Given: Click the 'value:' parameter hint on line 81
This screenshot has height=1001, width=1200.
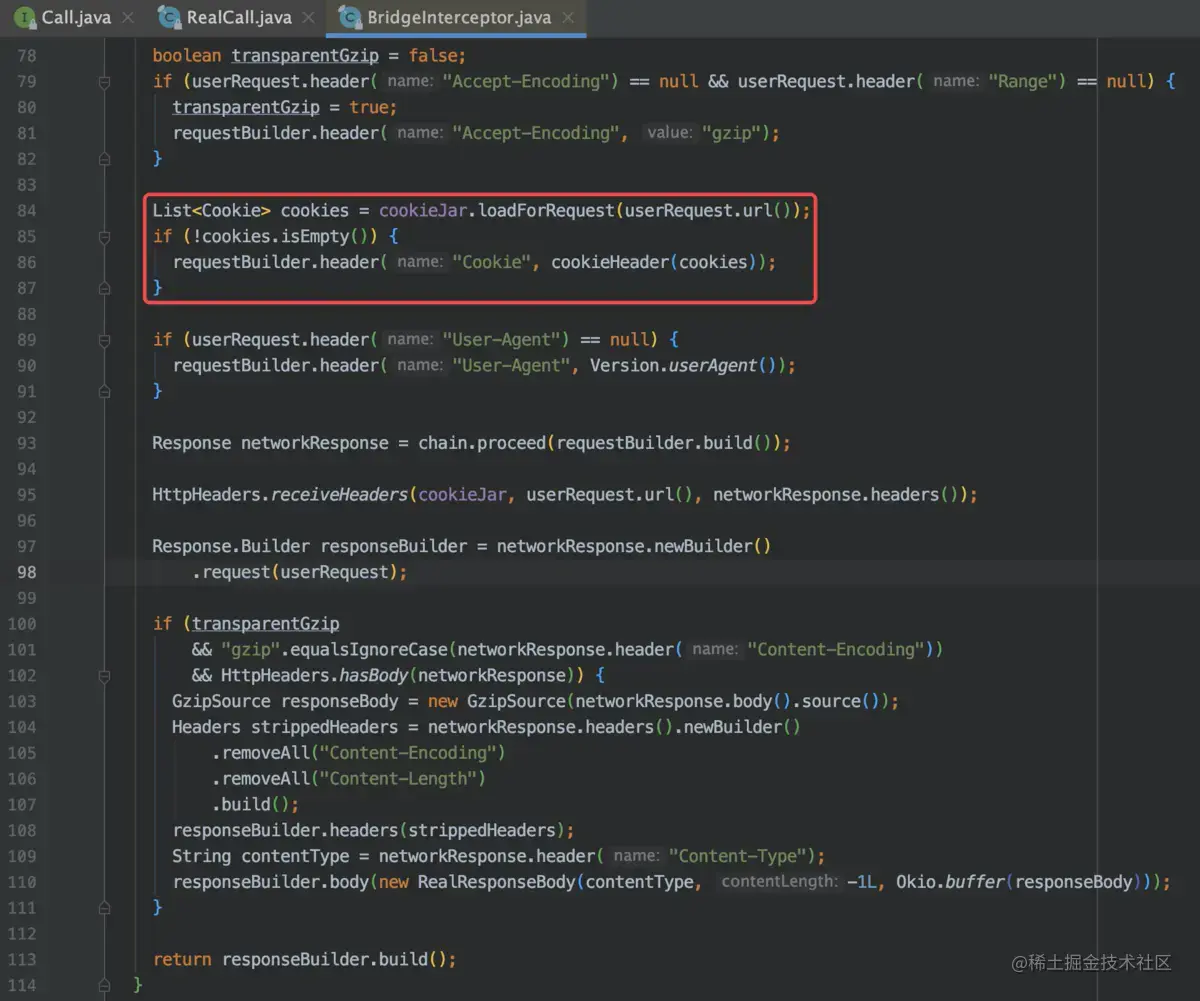Looking at the screenshot, I should 668,133.
